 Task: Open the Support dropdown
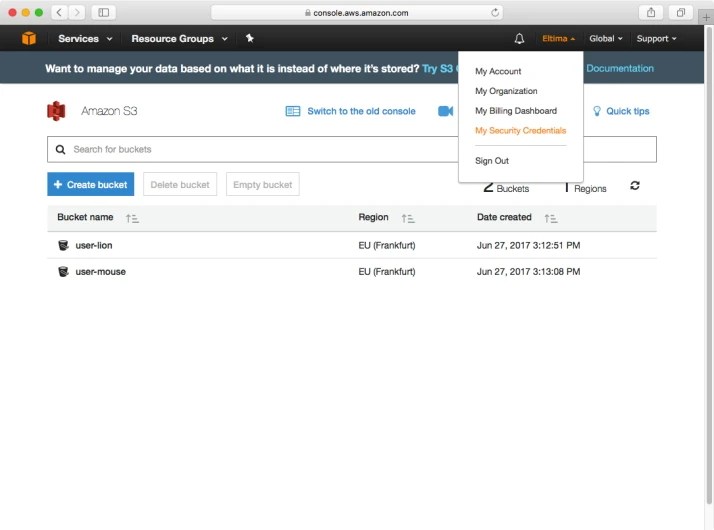[656, 39]
